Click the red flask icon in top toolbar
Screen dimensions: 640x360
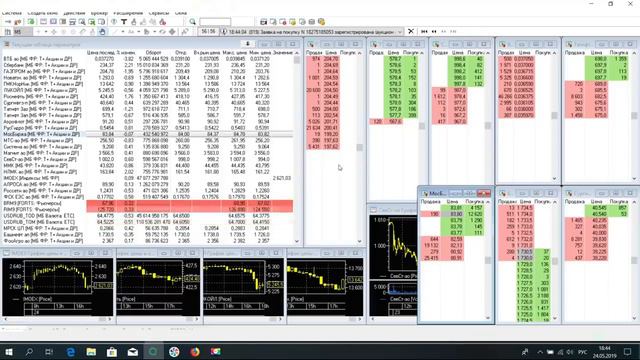162,22
